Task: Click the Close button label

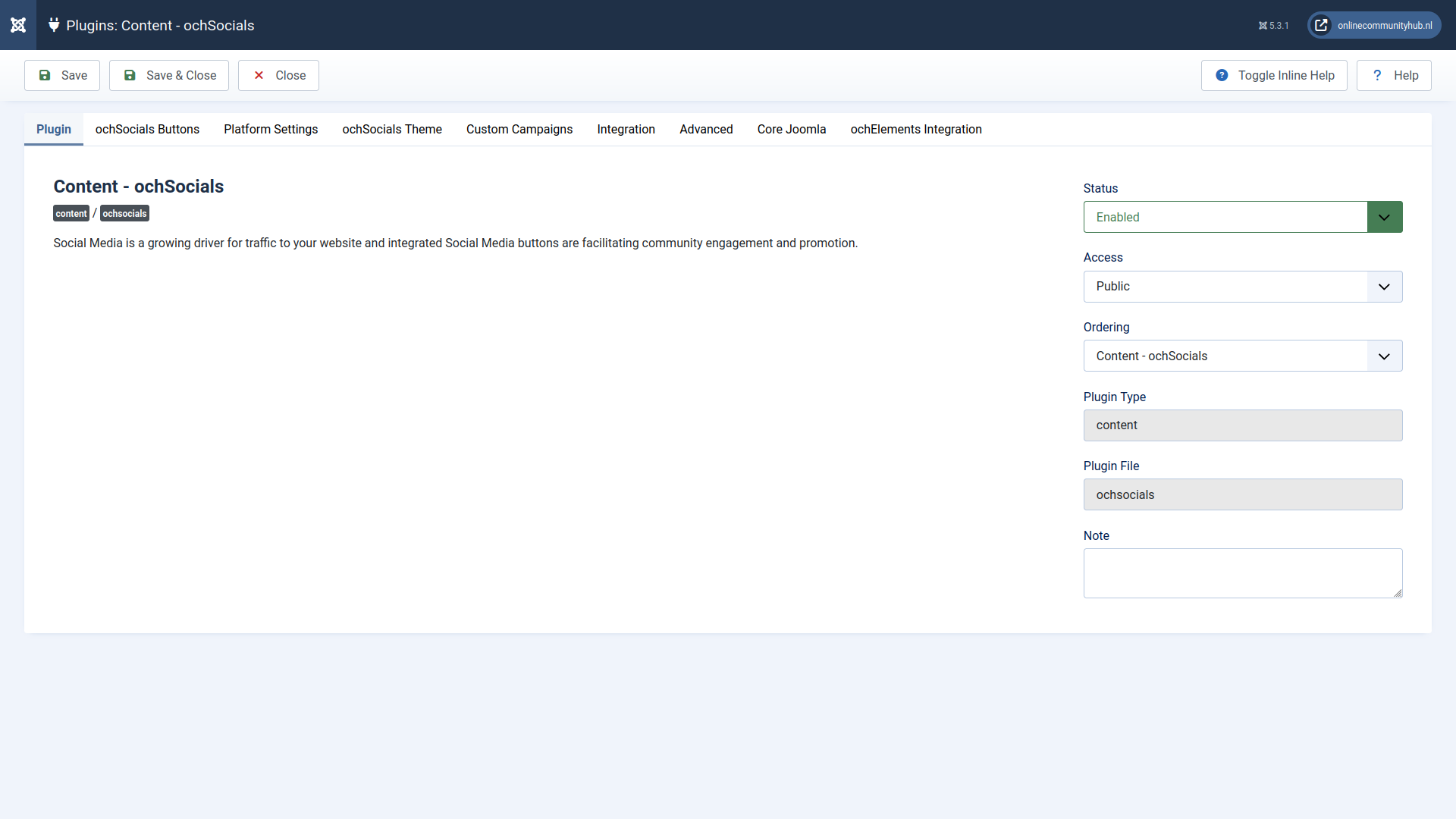Action: coord(290,75)
